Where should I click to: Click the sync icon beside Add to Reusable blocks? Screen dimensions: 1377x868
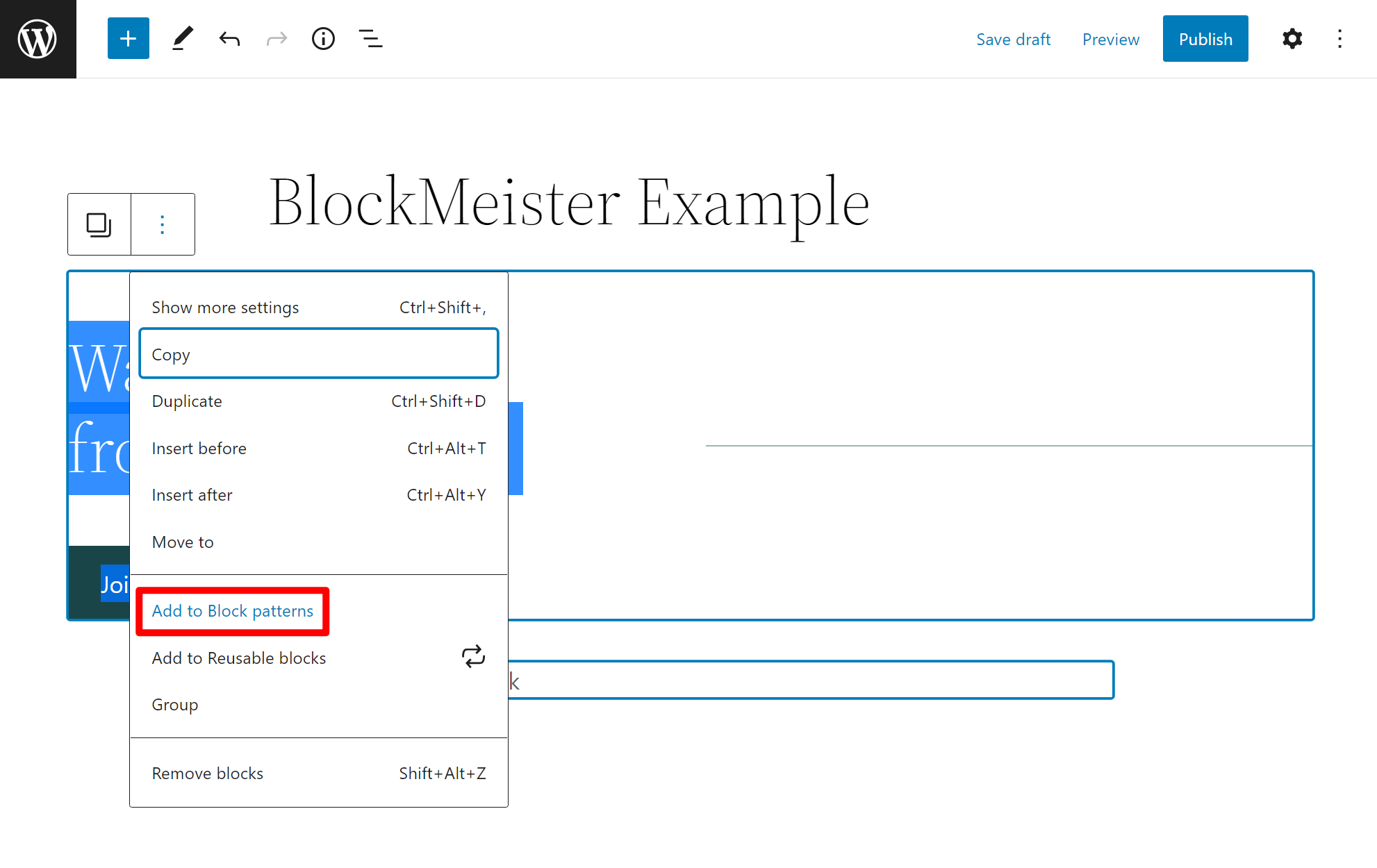point(473,656)
